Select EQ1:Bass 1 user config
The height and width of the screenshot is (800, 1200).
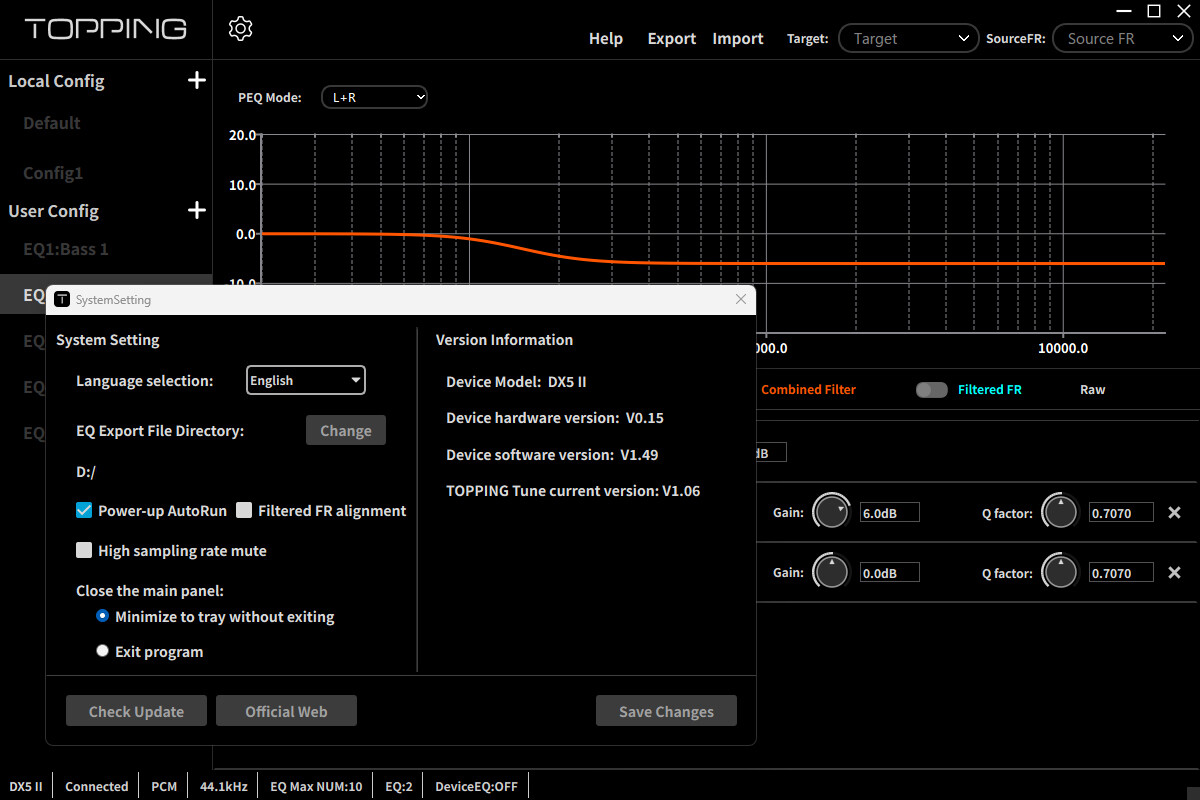[x=66, y=249]
